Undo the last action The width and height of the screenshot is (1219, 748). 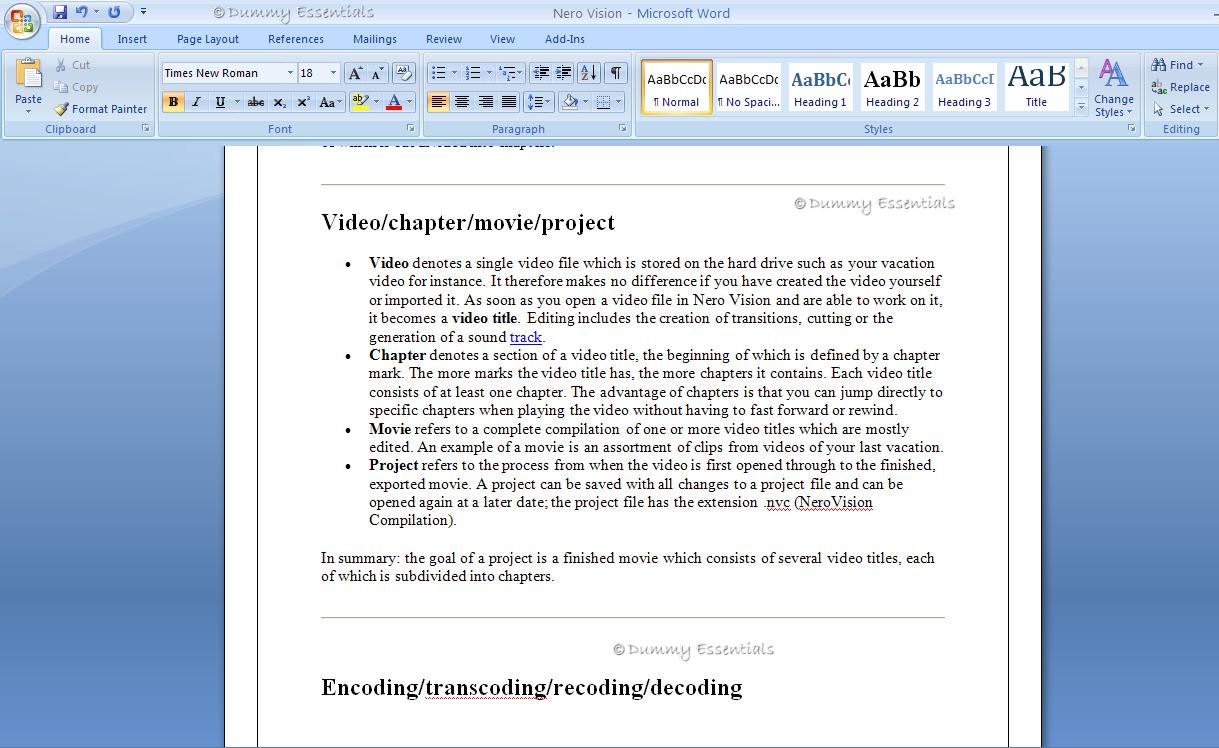[82, 12]
